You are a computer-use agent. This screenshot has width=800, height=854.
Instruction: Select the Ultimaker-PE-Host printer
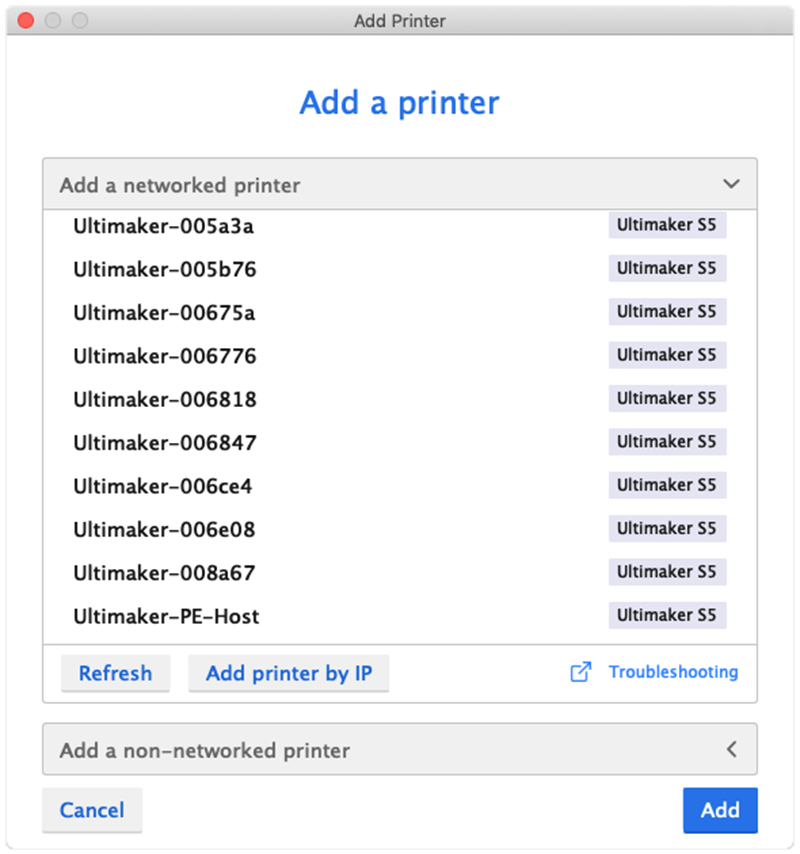point(166,616)
